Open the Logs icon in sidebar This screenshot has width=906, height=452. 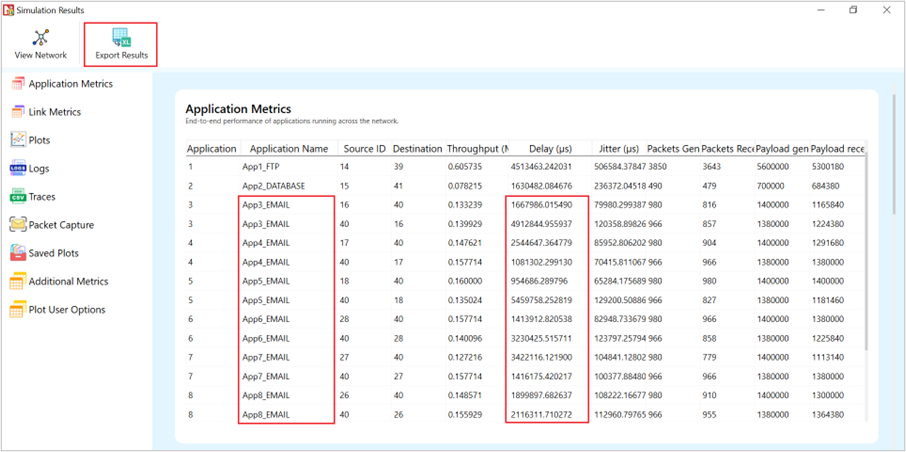18,169
